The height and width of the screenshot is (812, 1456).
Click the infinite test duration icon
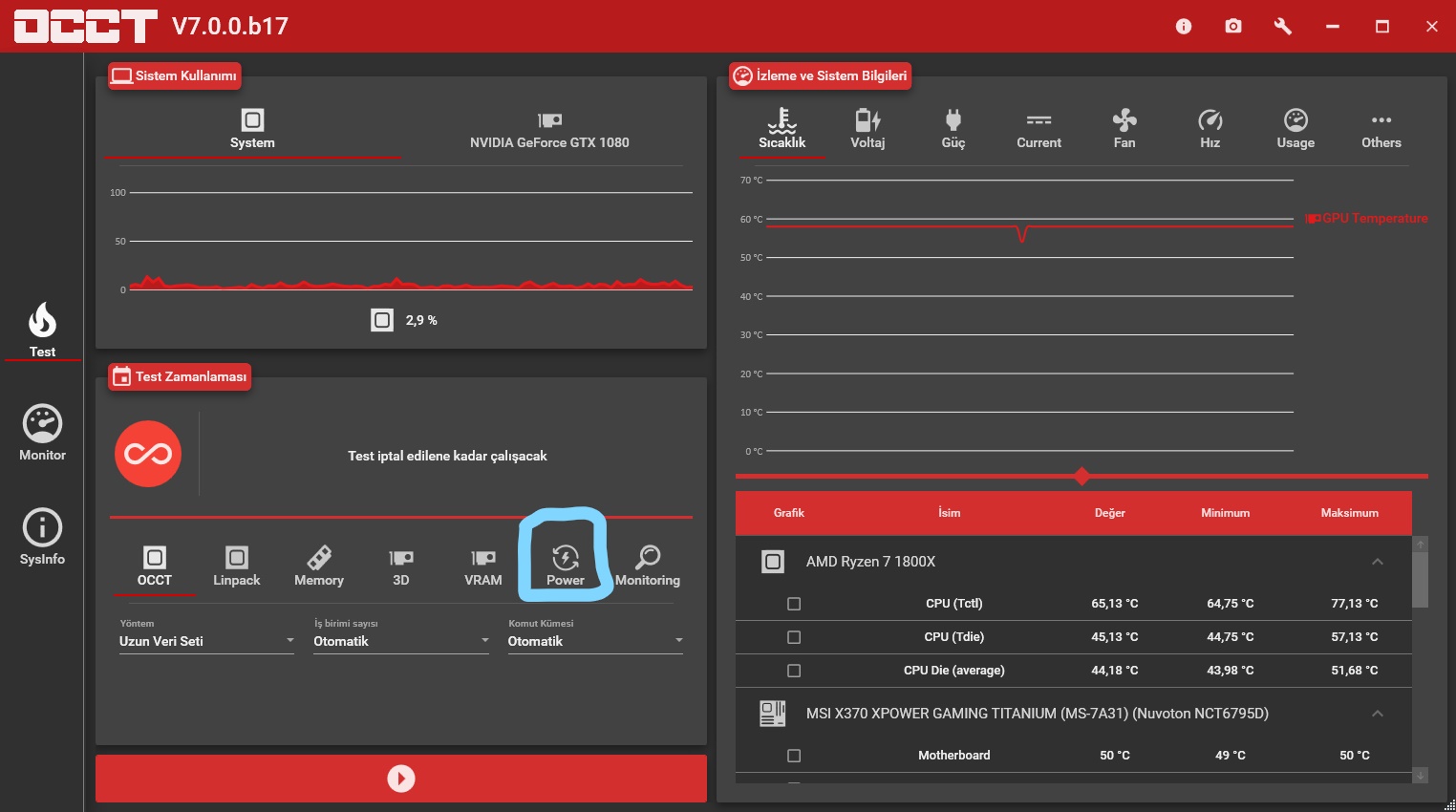148,454
